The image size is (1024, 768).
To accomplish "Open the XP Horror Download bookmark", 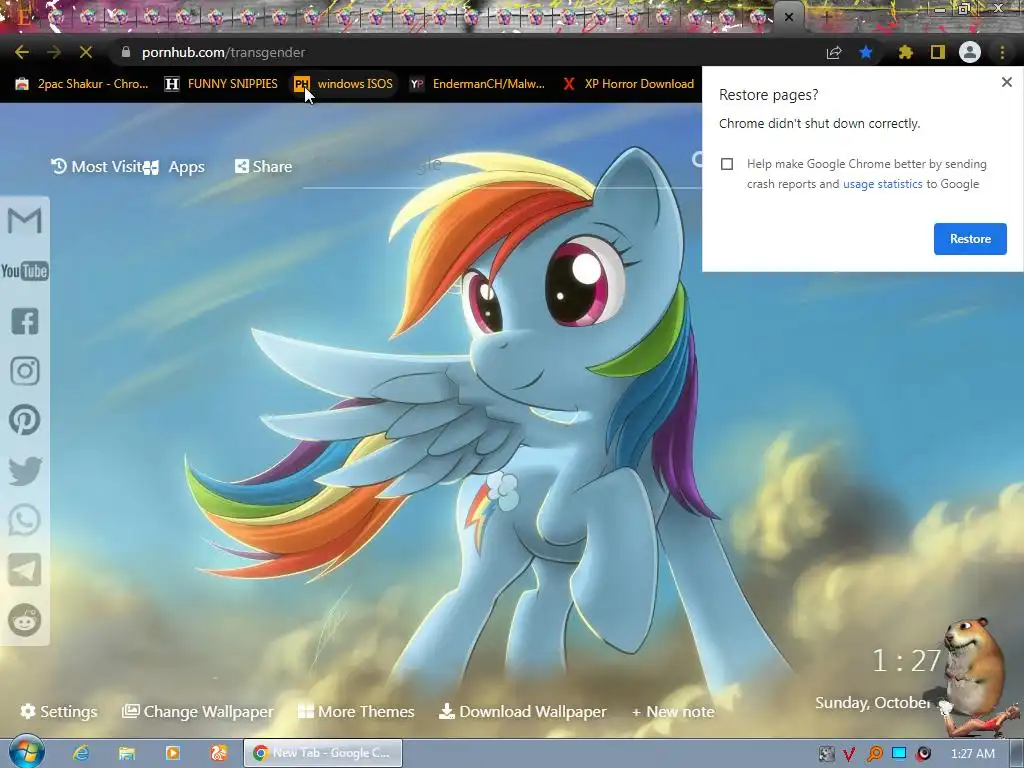I will [628, 84].
